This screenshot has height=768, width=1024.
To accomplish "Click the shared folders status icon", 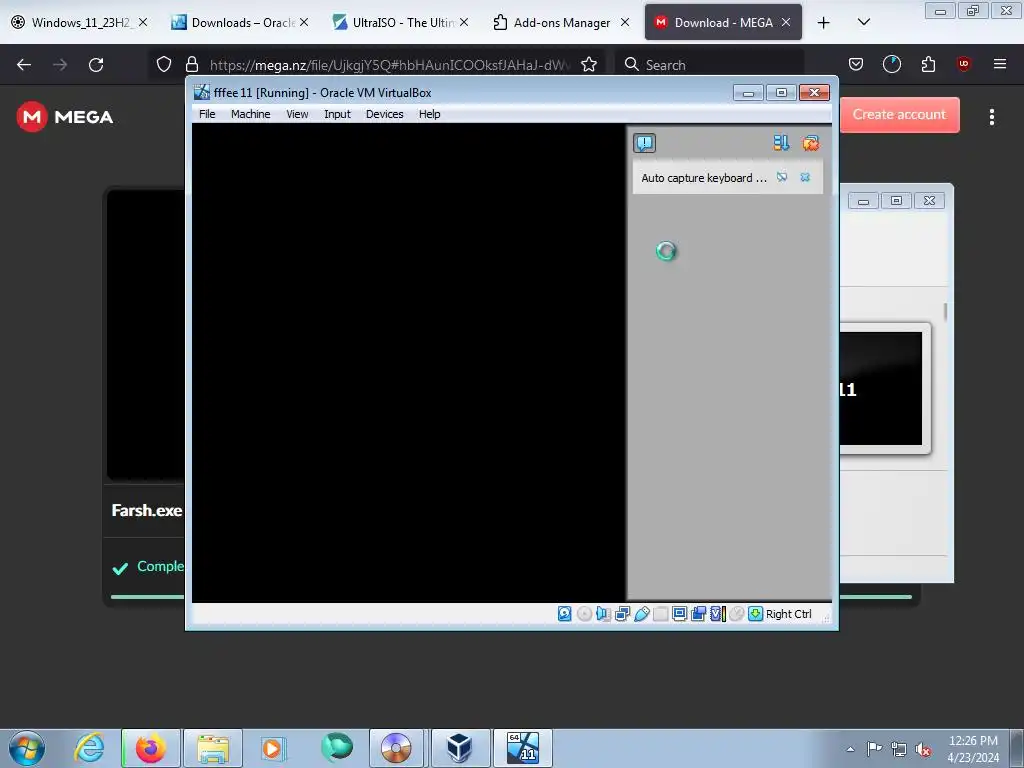I will 660,614.
